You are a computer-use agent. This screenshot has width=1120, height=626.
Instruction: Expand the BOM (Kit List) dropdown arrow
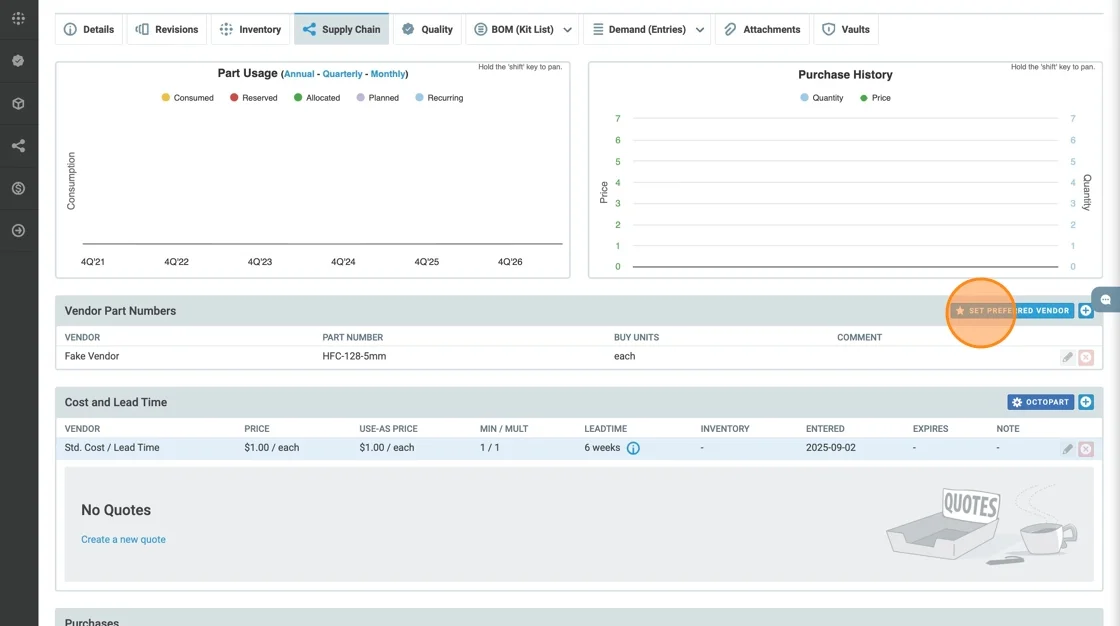coord(568,30)
